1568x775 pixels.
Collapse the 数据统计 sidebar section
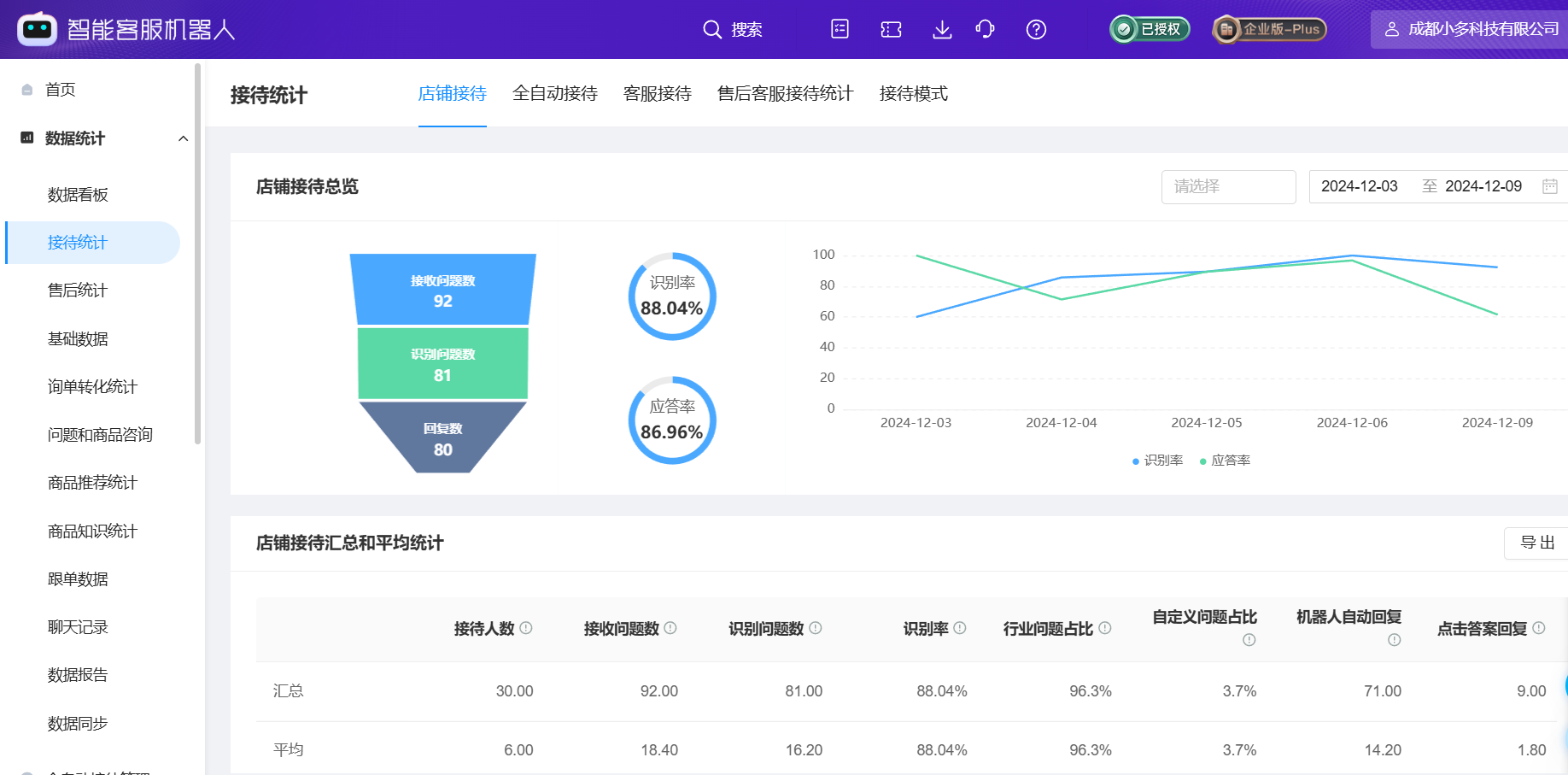coord(183,138)
